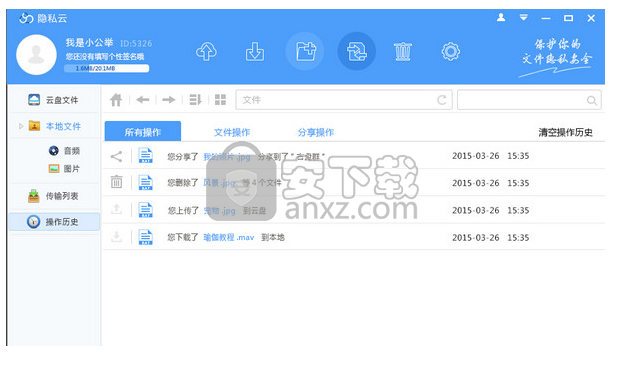Screen dimensions: 629x365
Task: Open the settings gear icon
Action: (x=450, y=51)
